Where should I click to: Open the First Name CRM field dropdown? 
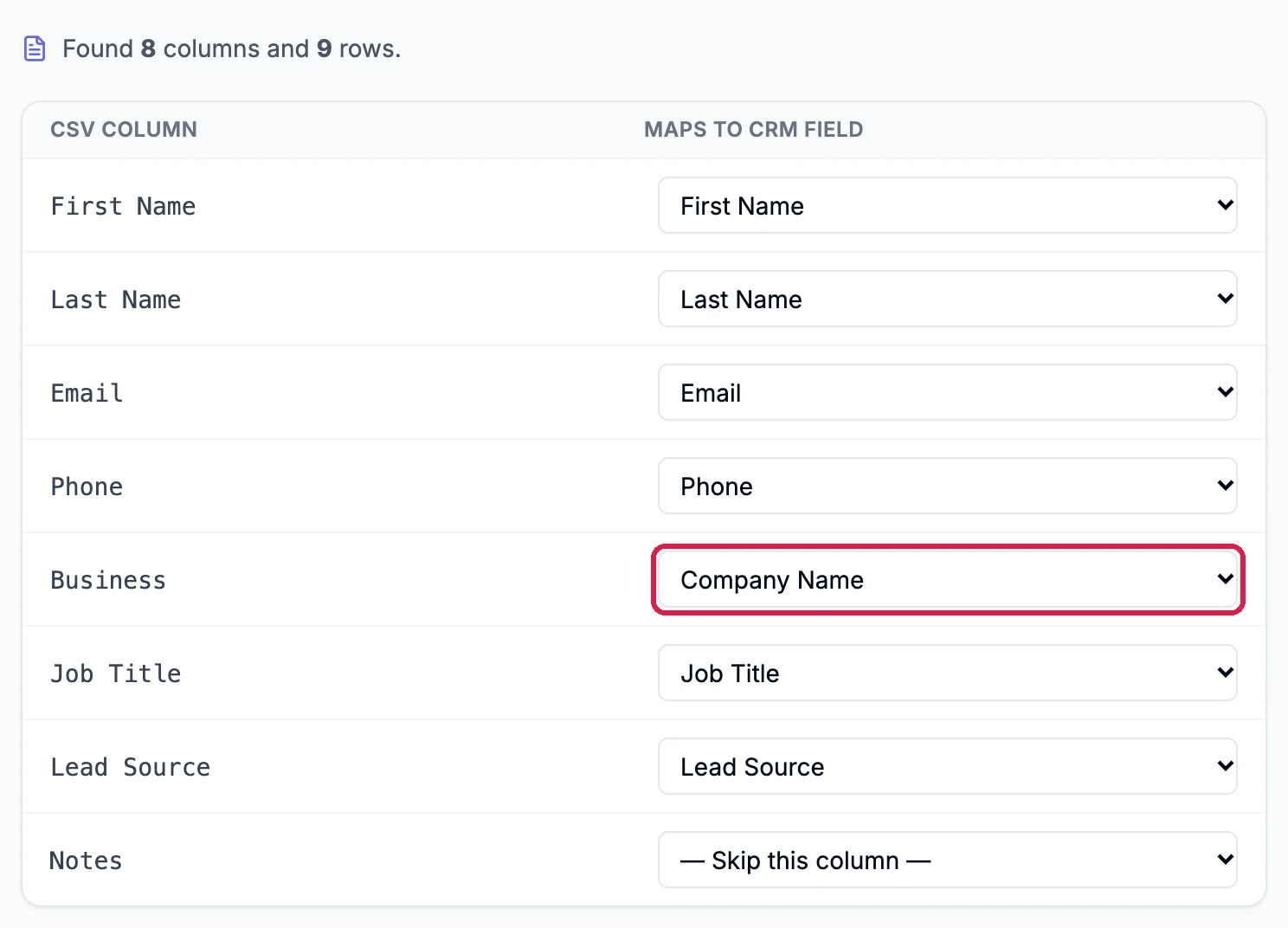click(948, 205)
